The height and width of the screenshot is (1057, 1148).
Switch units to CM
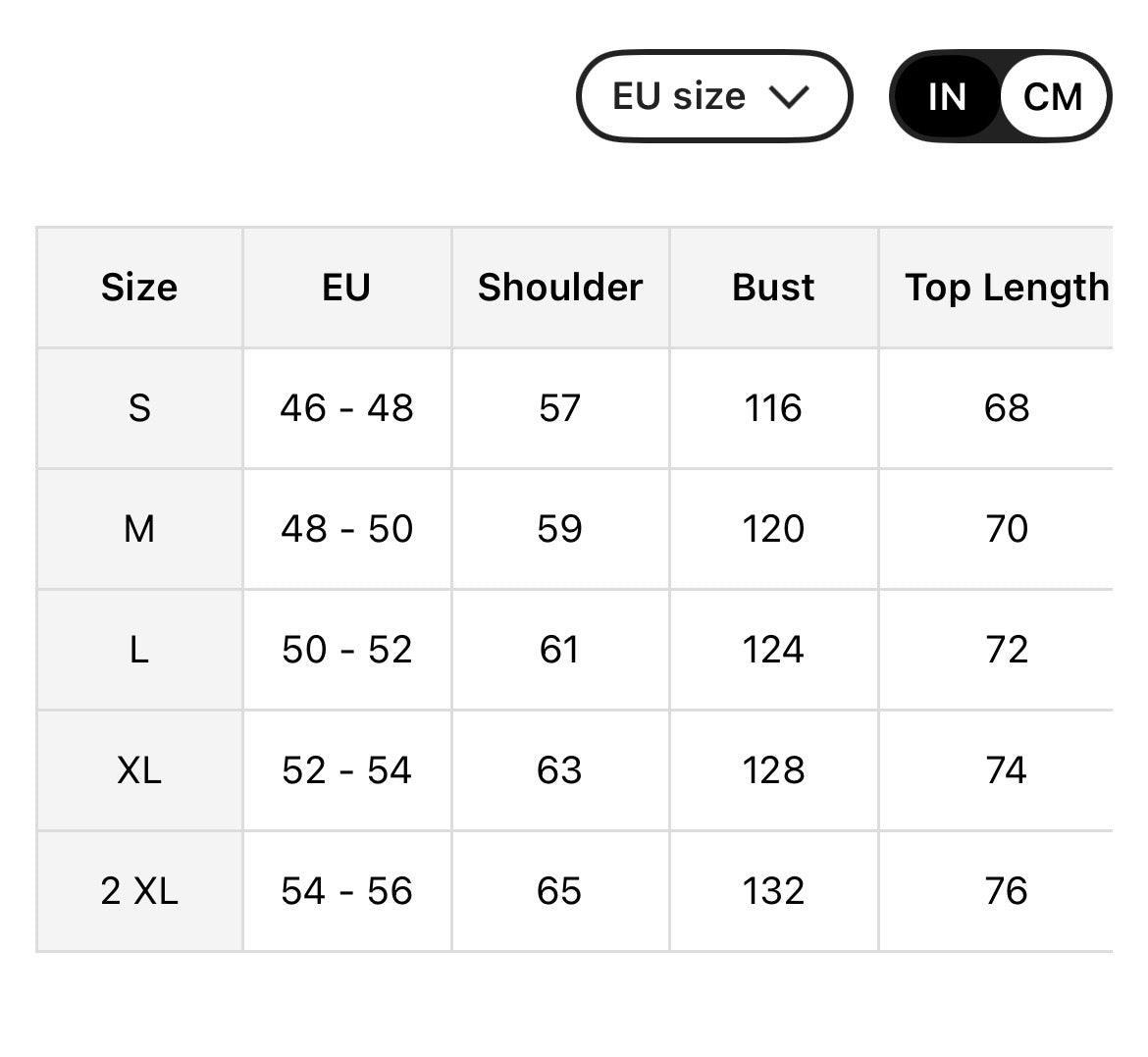(1052, 96)
